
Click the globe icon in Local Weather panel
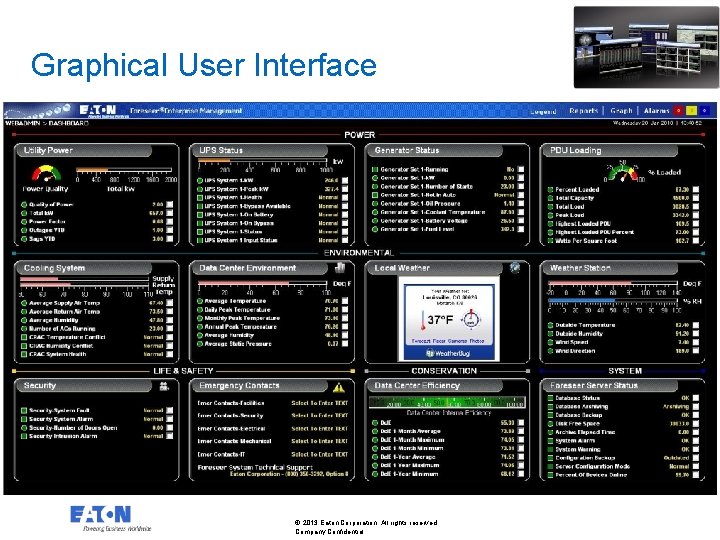(x=515, y=267)
